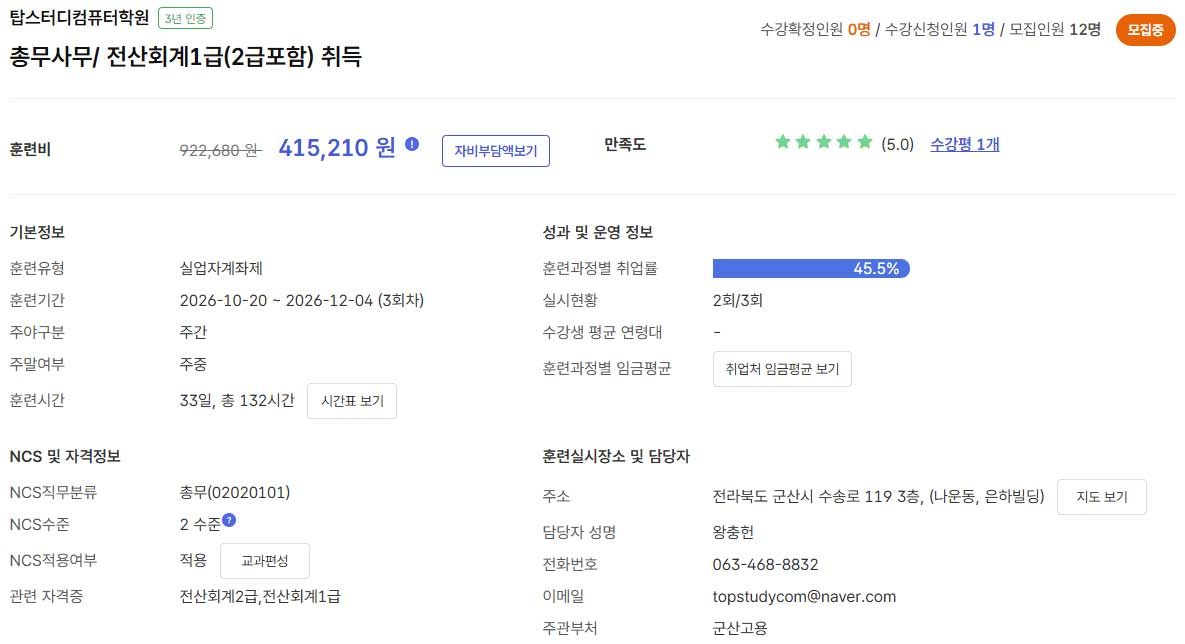Click the question mark icon next to 2 수준
The image size is (1185, 644).
pos(229,519)
